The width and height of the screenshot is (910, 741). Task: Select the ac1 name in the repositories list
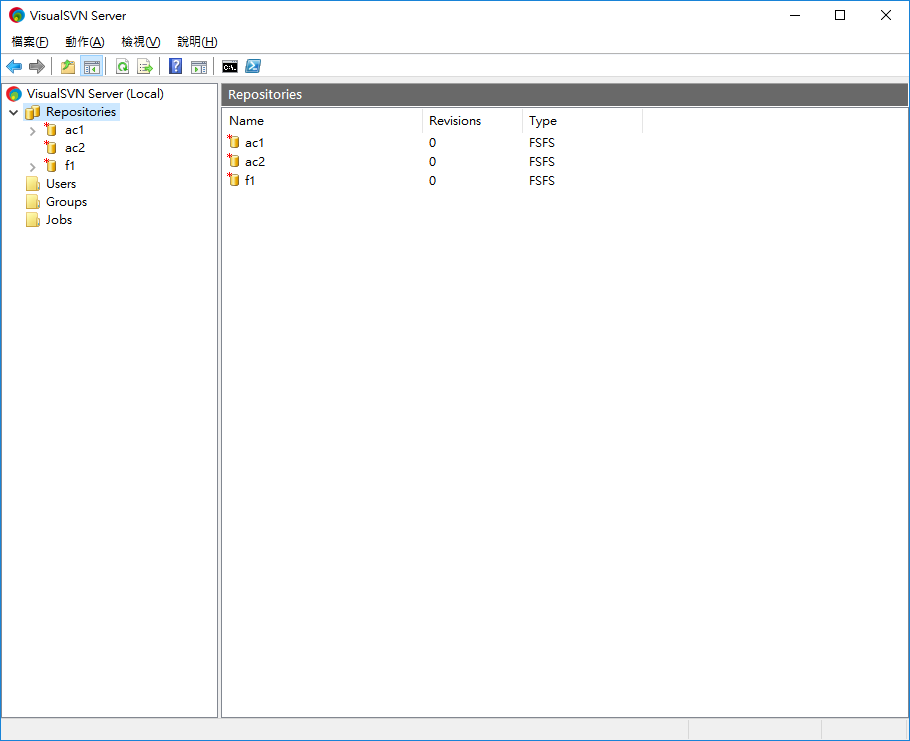click(254, 143)
